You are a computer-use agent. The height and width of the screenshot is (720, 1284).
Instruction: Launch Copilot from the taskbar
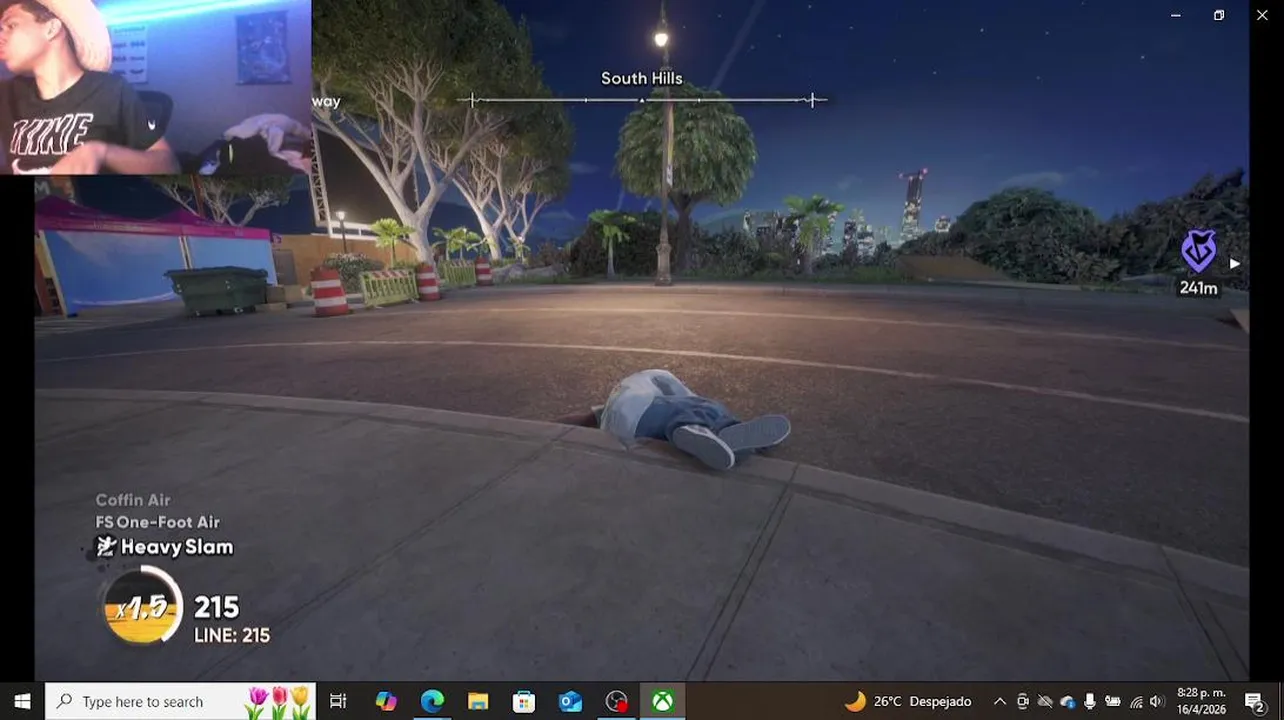386,701
